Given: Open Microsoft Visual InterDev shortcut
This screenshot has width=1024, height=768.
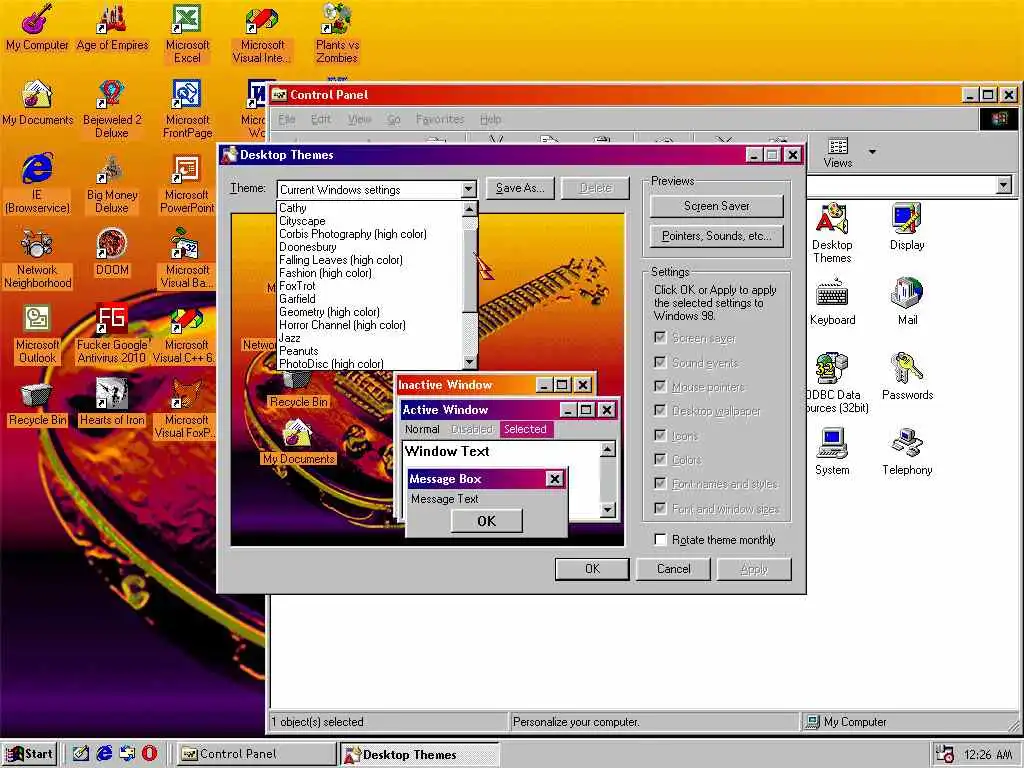Looking at the screenshot, I should pos(263,34).
